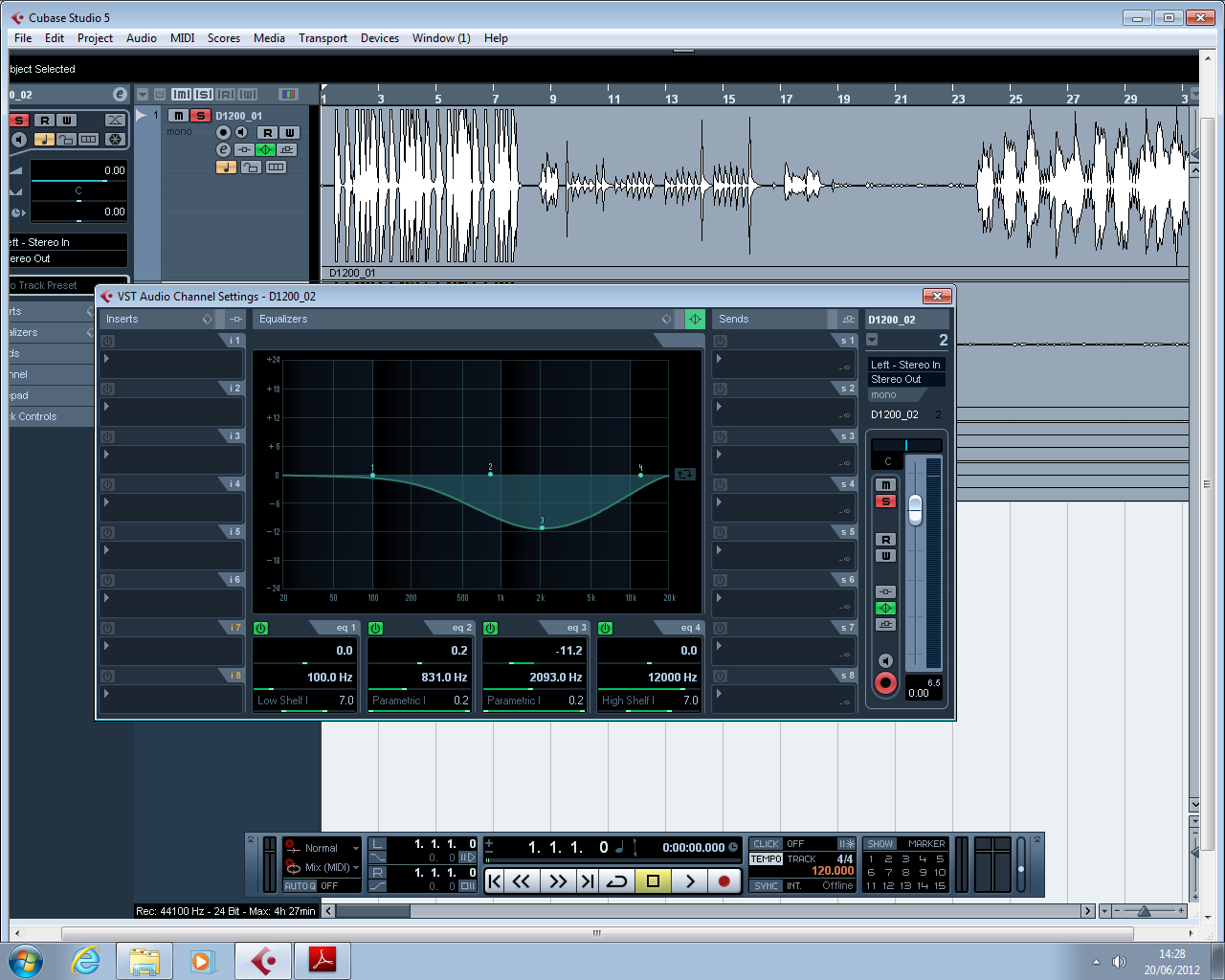Enable Read automation on track D1200_01

(267, 132)
